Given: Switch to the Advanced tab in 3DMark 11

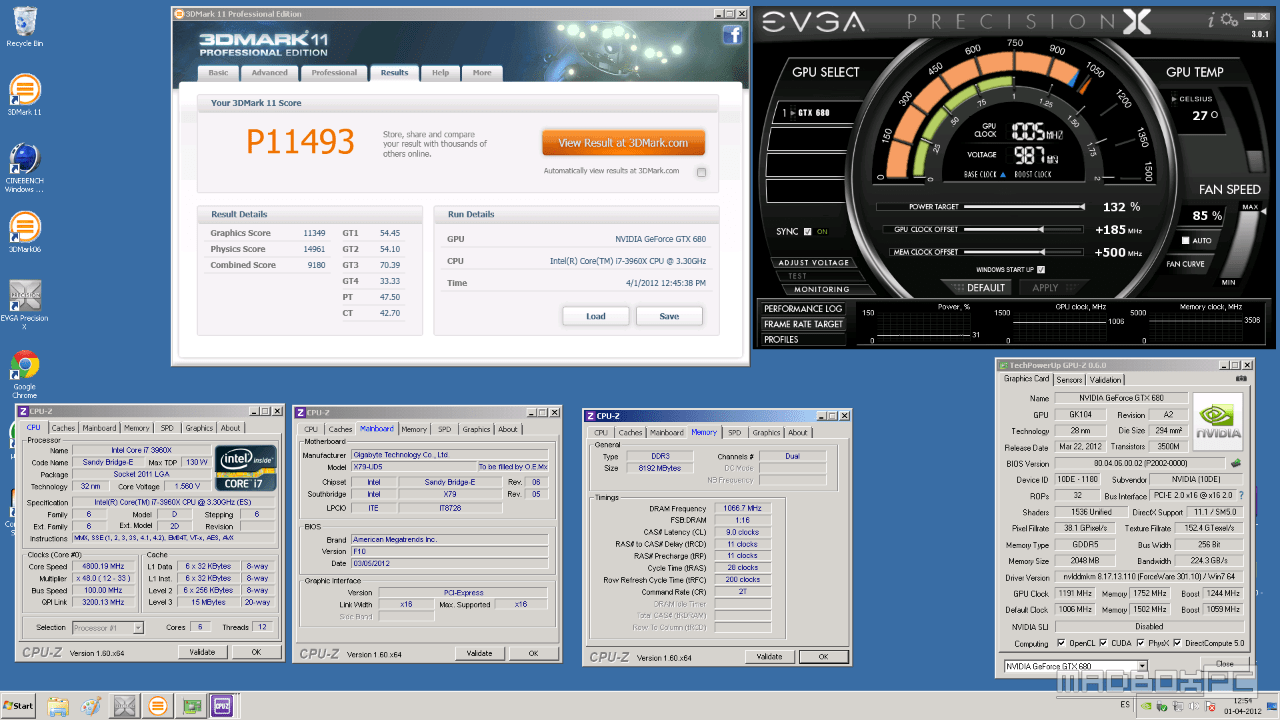Looking at the screenshot, I should (x=269, y=73).
